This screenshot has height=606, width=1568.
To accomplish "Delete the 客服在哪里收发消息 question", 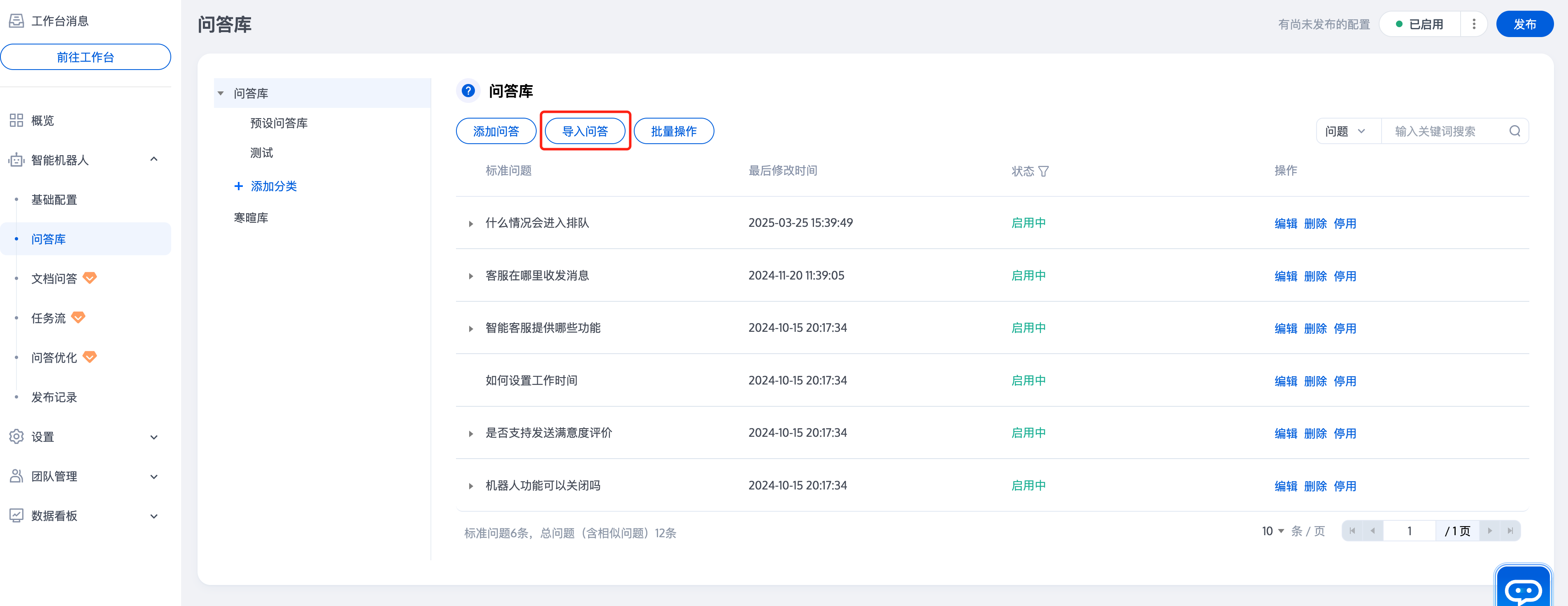I will [x=1315, y=276].
